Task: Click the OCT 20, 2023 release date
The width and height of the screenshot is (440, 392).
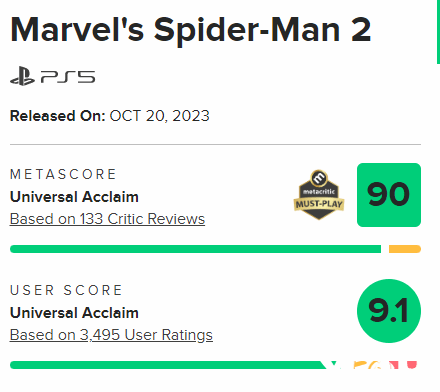Action: tap(160, 116)
